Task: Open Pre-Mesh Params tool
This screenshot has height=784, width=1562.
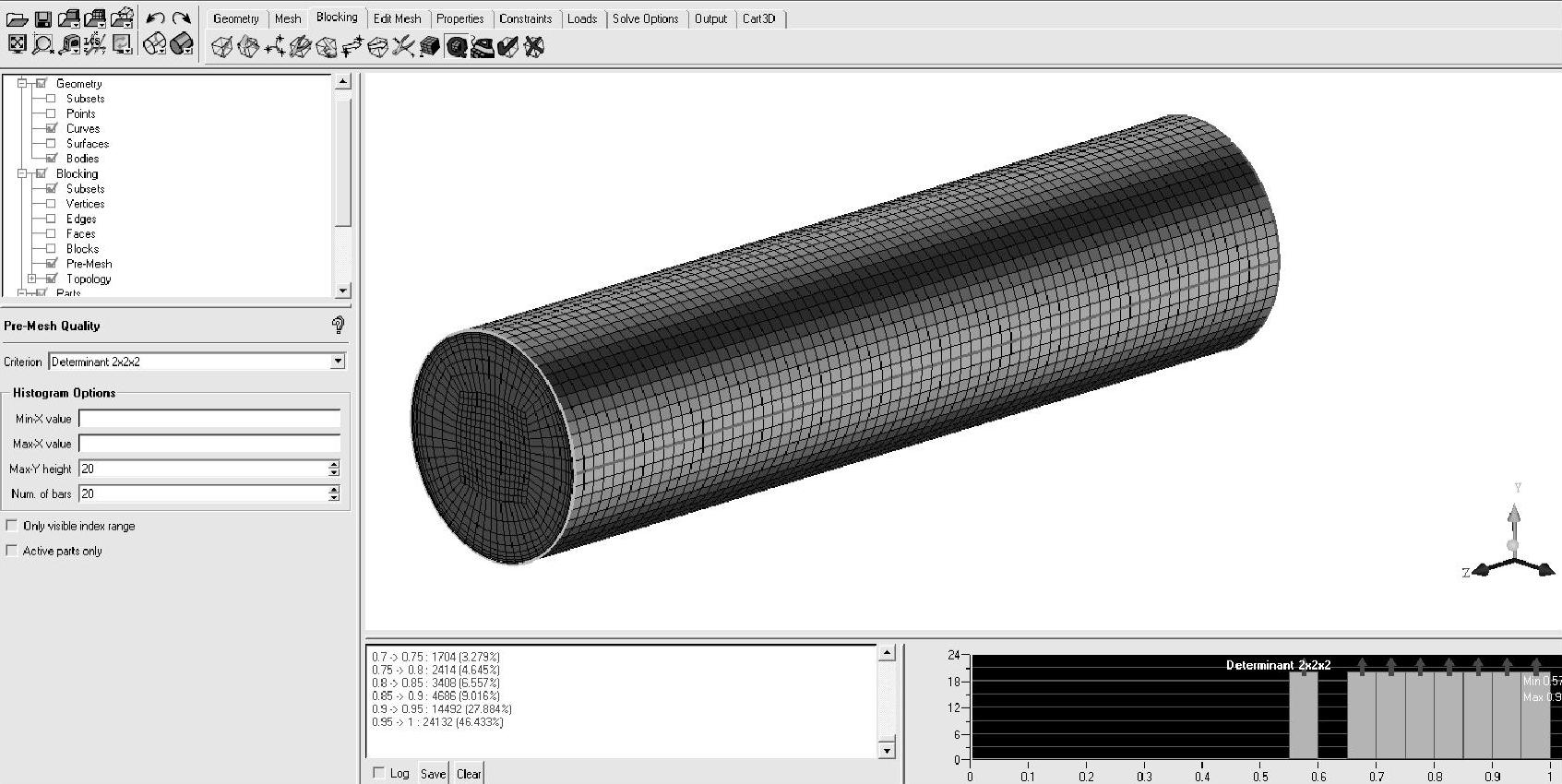Action: [429, 46]
